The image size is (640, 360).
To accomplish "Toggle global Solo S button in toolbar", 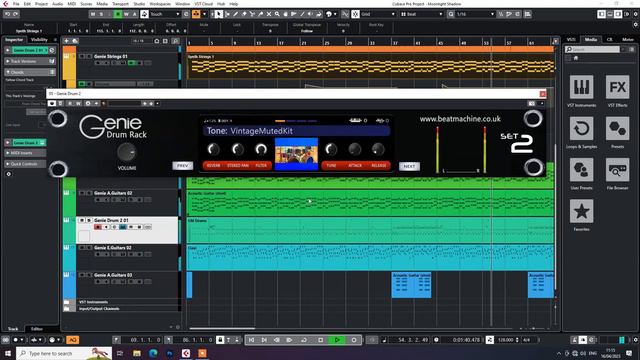I will [x=101, y=14].
